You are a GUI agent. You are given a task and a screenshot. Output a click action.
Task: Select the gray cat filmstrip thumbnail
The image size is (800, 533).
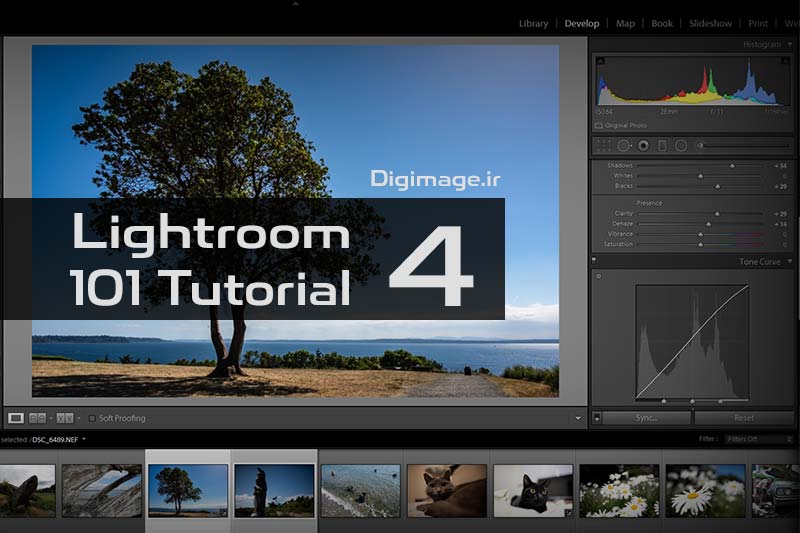(447, 490)
